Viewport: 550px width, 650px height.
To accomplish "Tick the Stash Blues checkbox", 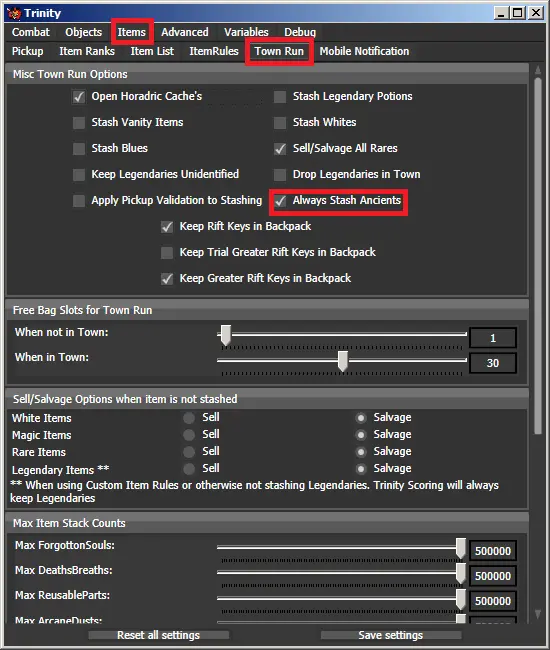I will click(x=79, y=149).
